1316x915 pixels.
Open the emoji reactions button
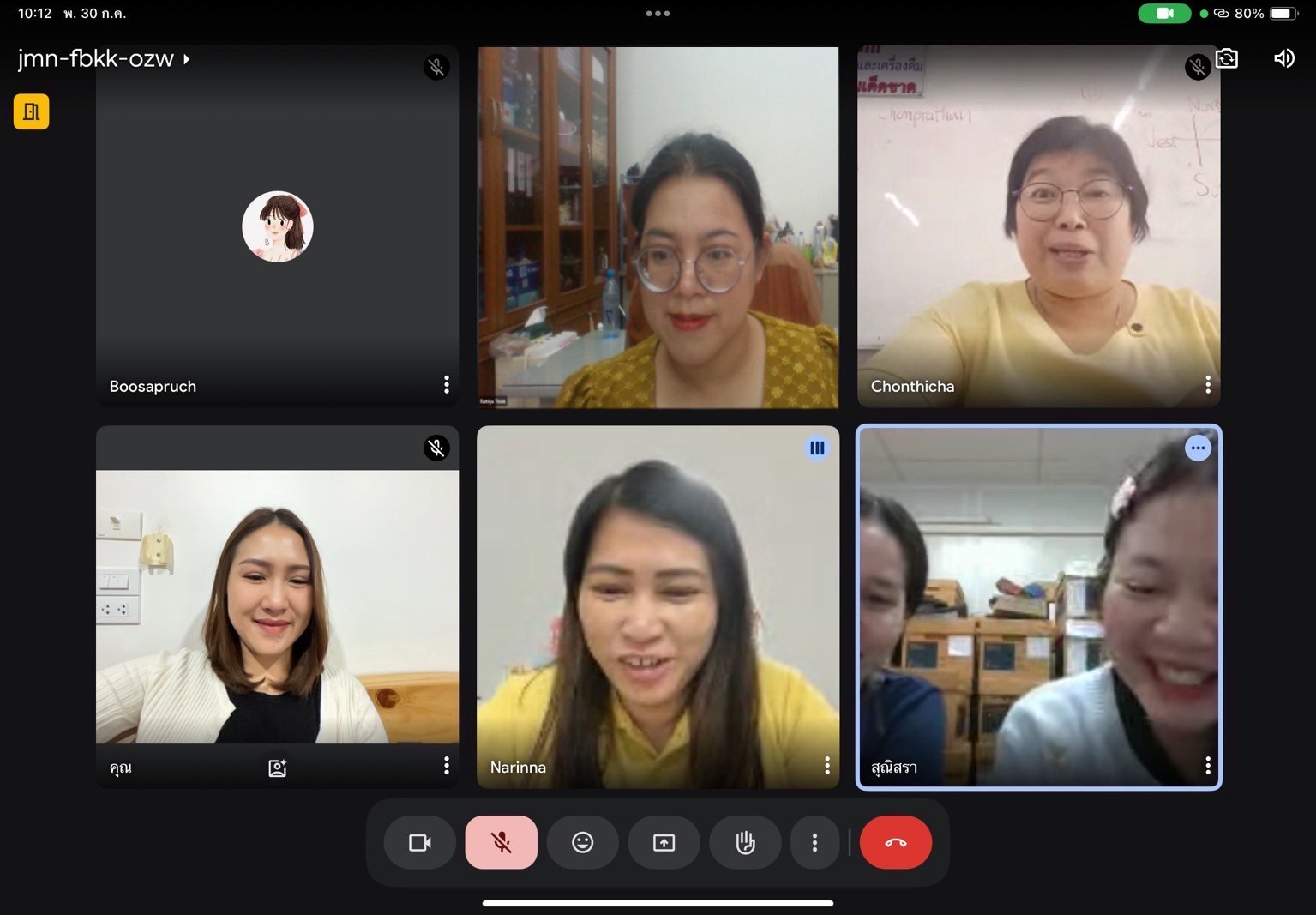583,842
